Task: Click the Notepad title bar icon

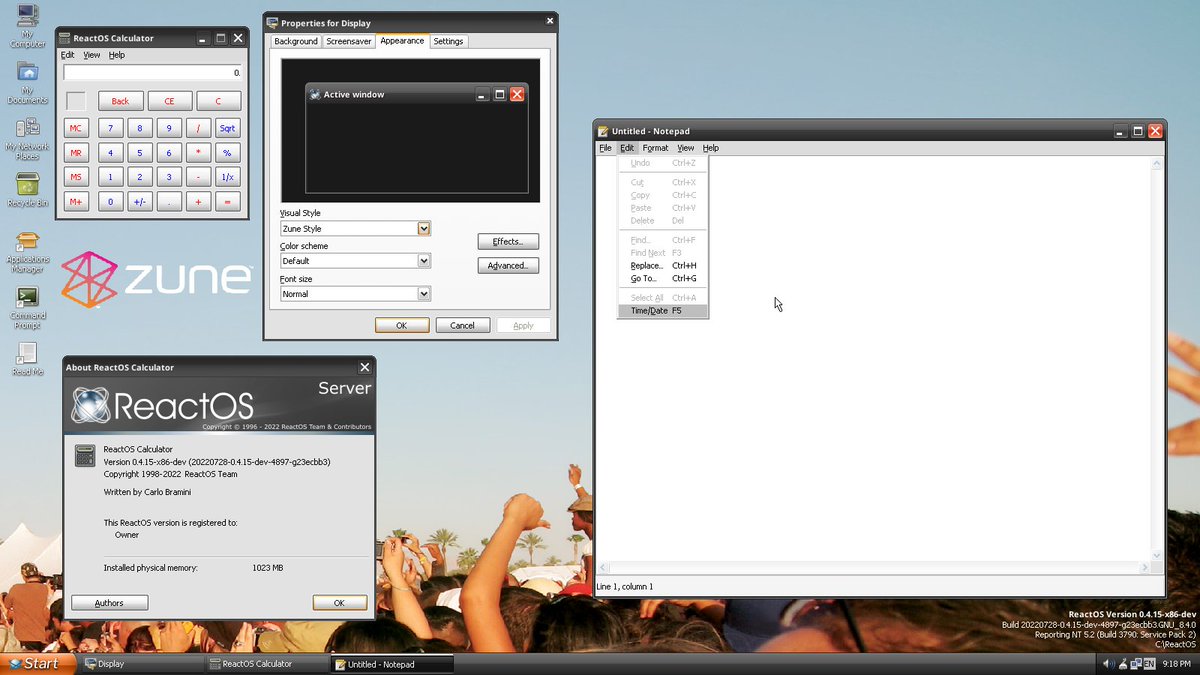Action: [x=603, y=131]
